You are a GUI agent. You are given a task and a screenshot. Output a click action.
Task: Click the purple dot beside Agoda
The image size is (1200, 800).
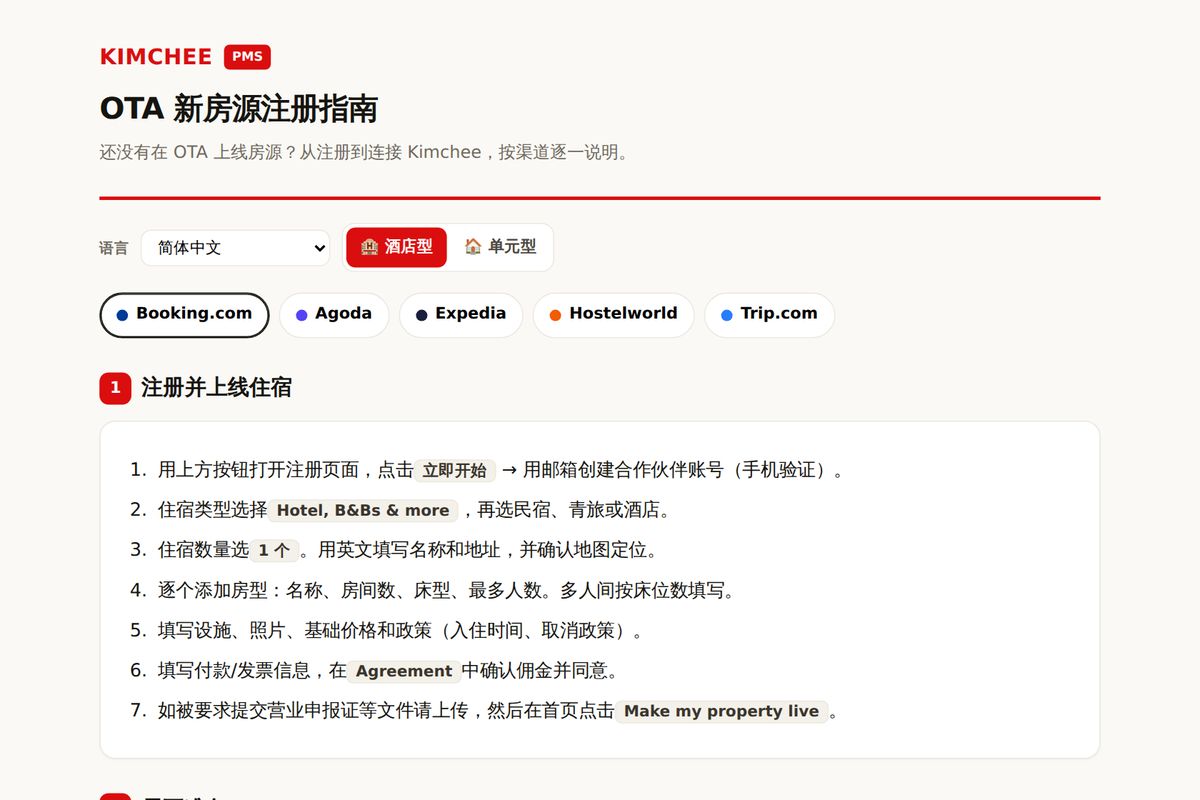click(x=301, y=315)
